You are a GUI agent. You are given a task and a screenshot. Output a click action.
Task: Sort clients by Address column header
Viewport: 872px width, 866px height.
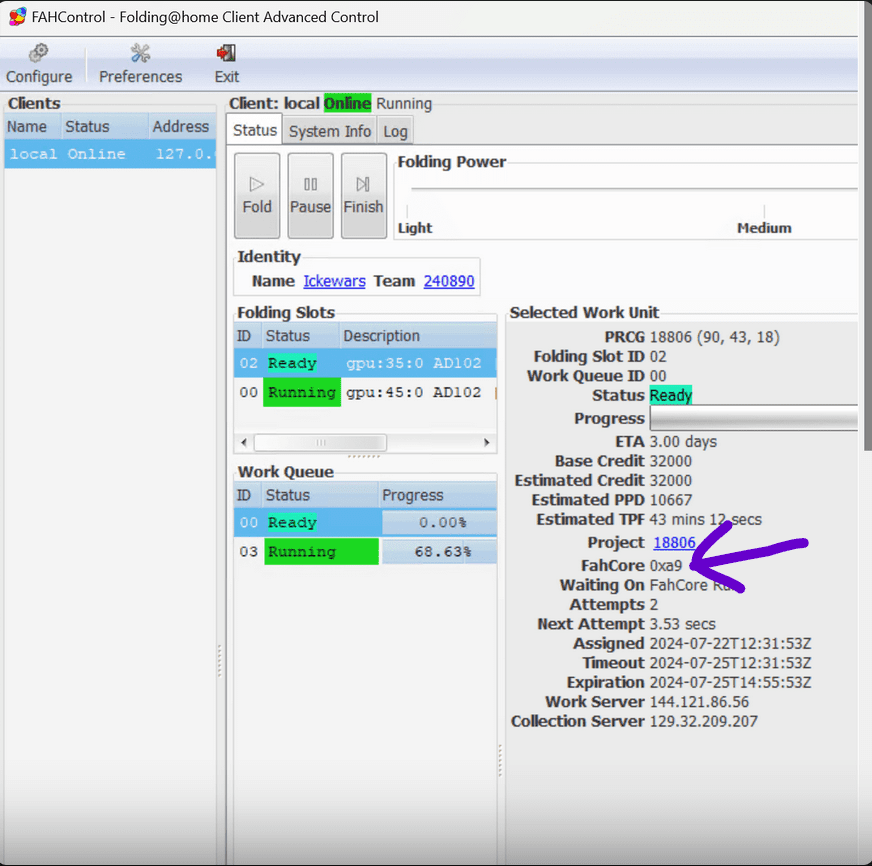[182, 126]
